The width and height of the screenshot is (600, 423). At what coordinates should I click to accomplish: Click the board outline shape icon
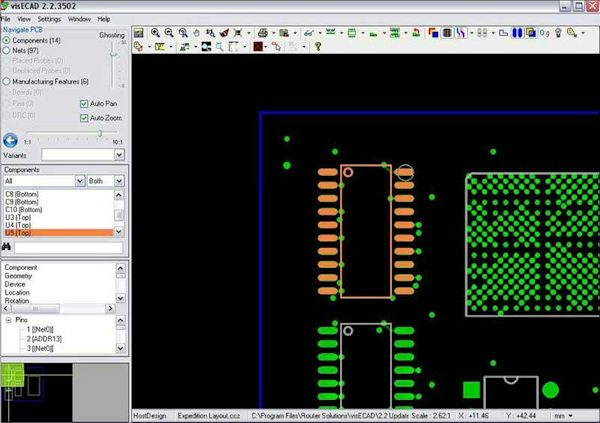point(504,33)
